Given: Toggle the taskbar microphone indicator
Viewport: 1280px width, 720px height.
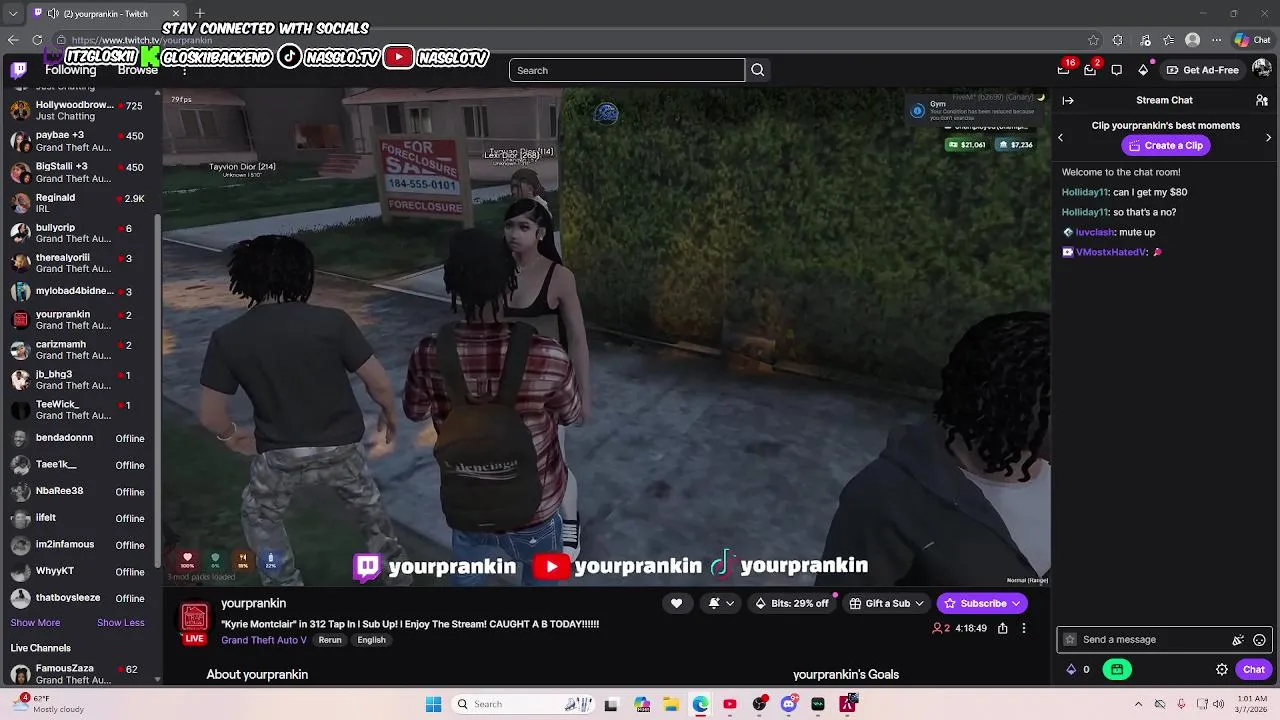Looking at the screenshot, I should point(1181,704).
